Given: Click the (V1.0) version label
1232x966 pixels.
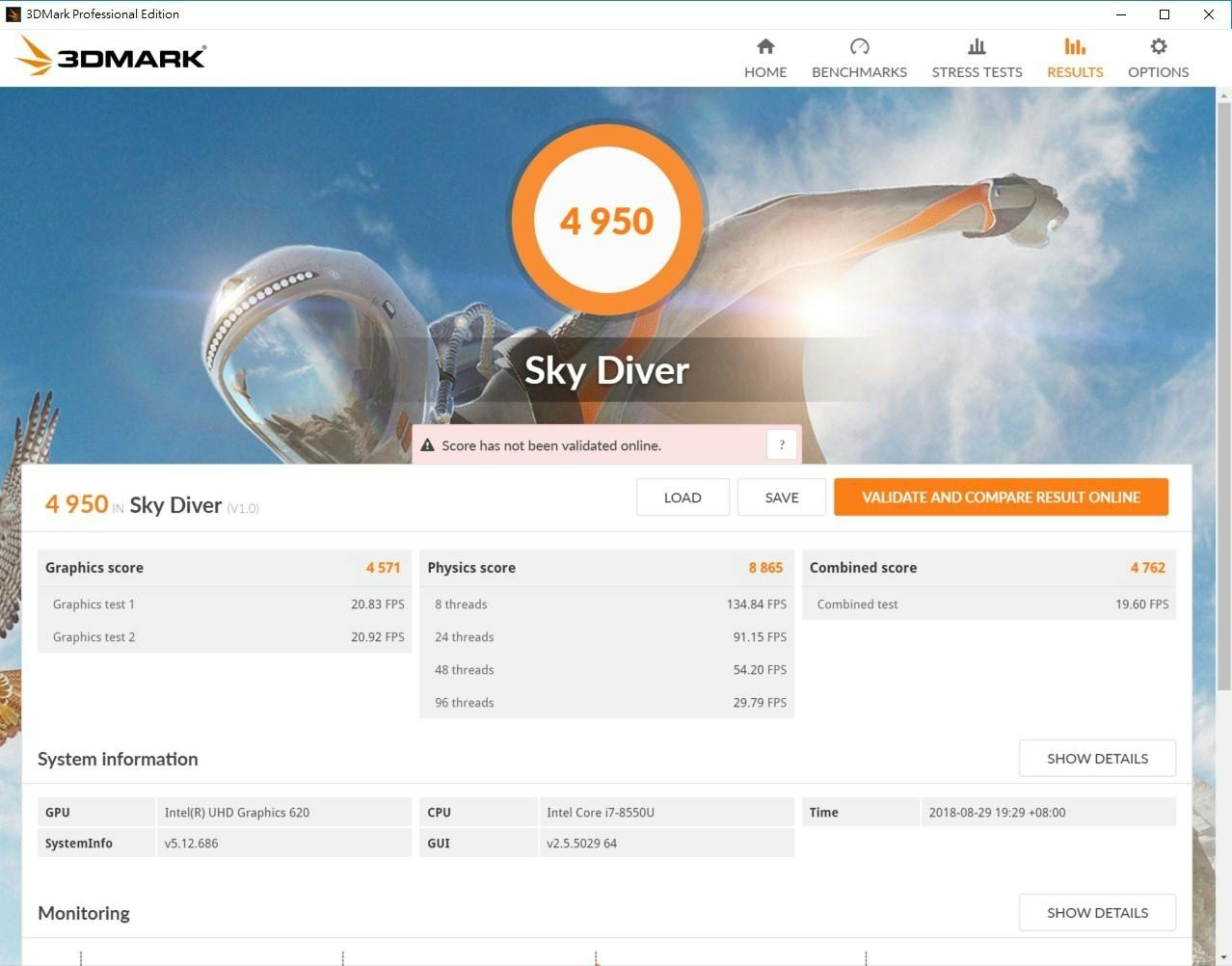Looking at the screenshot, I should (x=243, y=508).
